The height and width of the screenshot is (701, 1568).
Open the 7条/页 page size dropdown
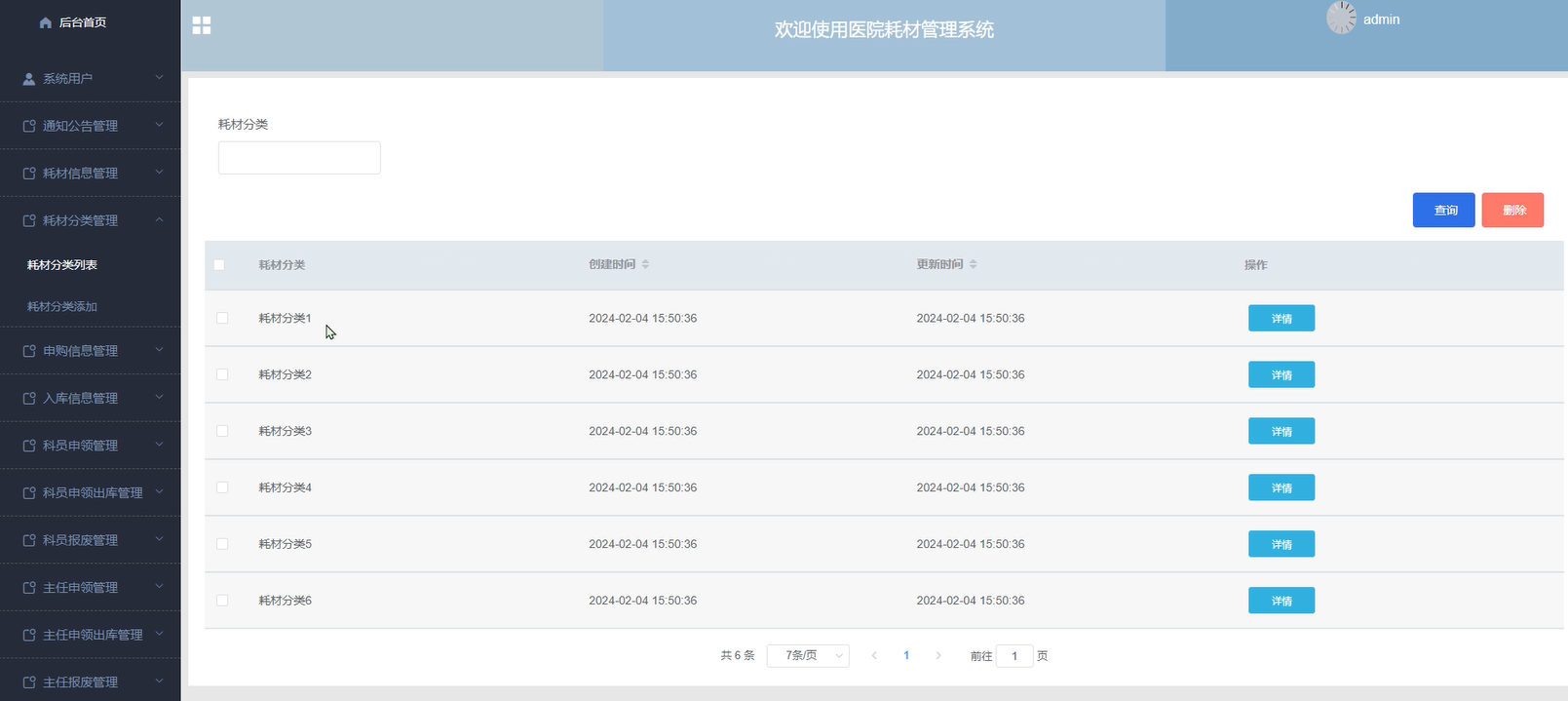tap(808, 656)
